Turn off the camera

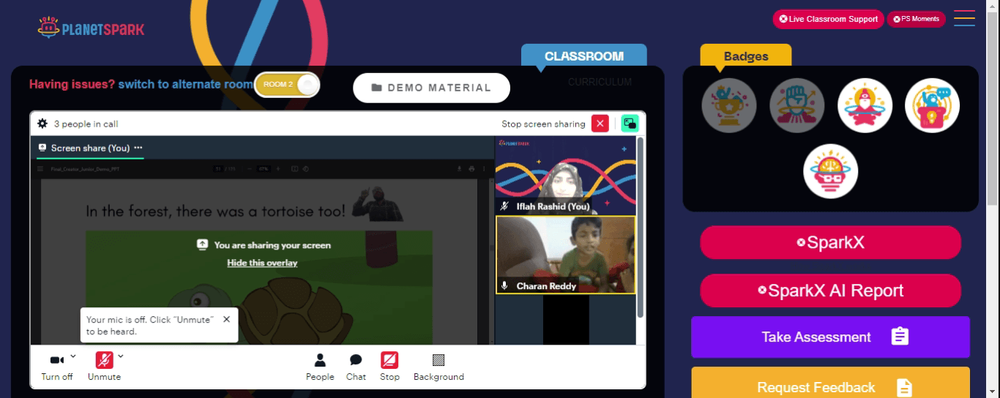[57, 367]
